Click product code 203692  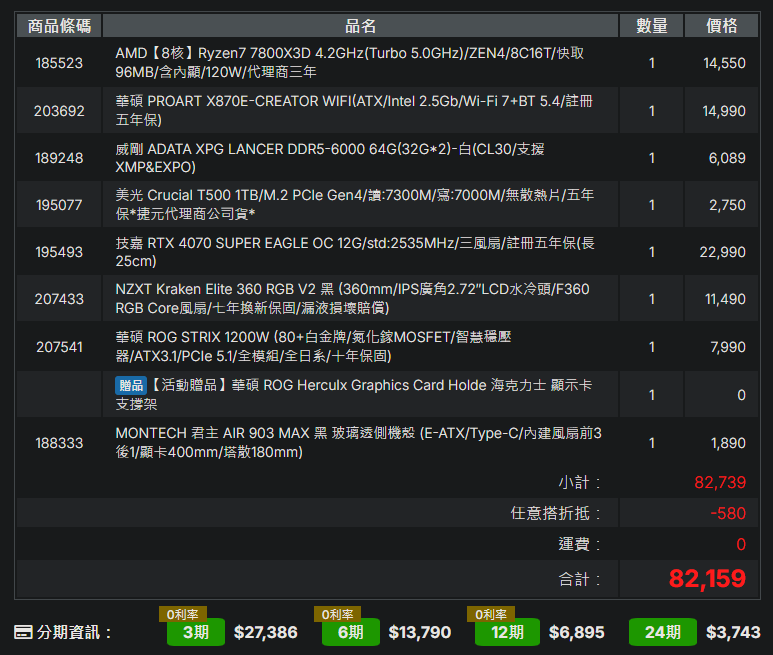tap(59, 111)
